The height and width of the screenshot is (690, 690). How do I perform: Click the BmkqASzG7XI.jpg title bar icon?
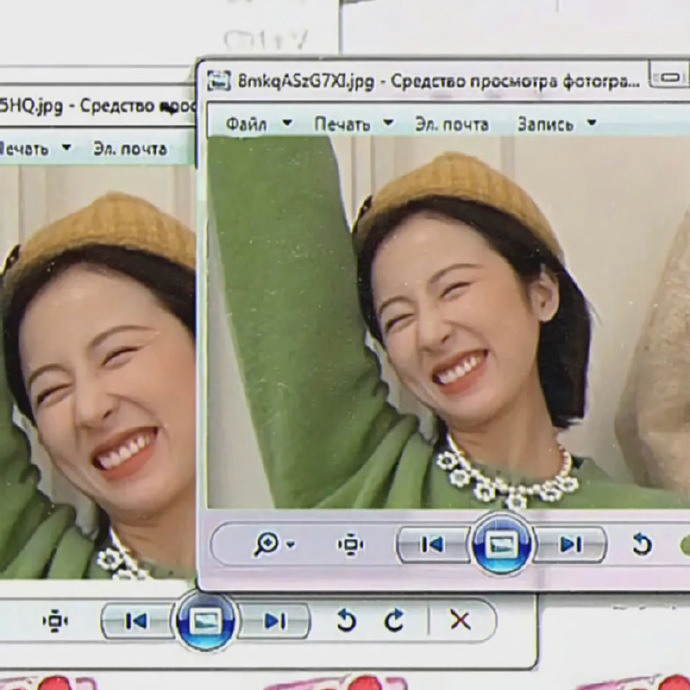click(219, 81)
